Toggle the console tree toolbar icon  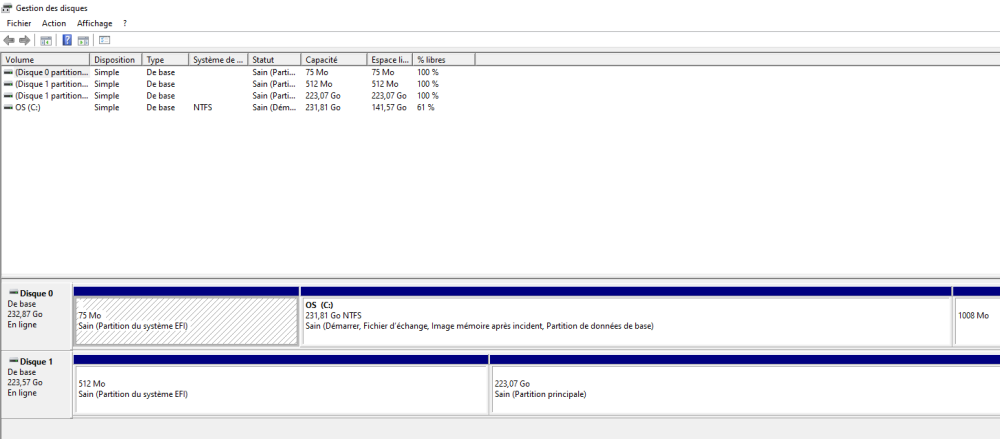[x=45, y=40]
